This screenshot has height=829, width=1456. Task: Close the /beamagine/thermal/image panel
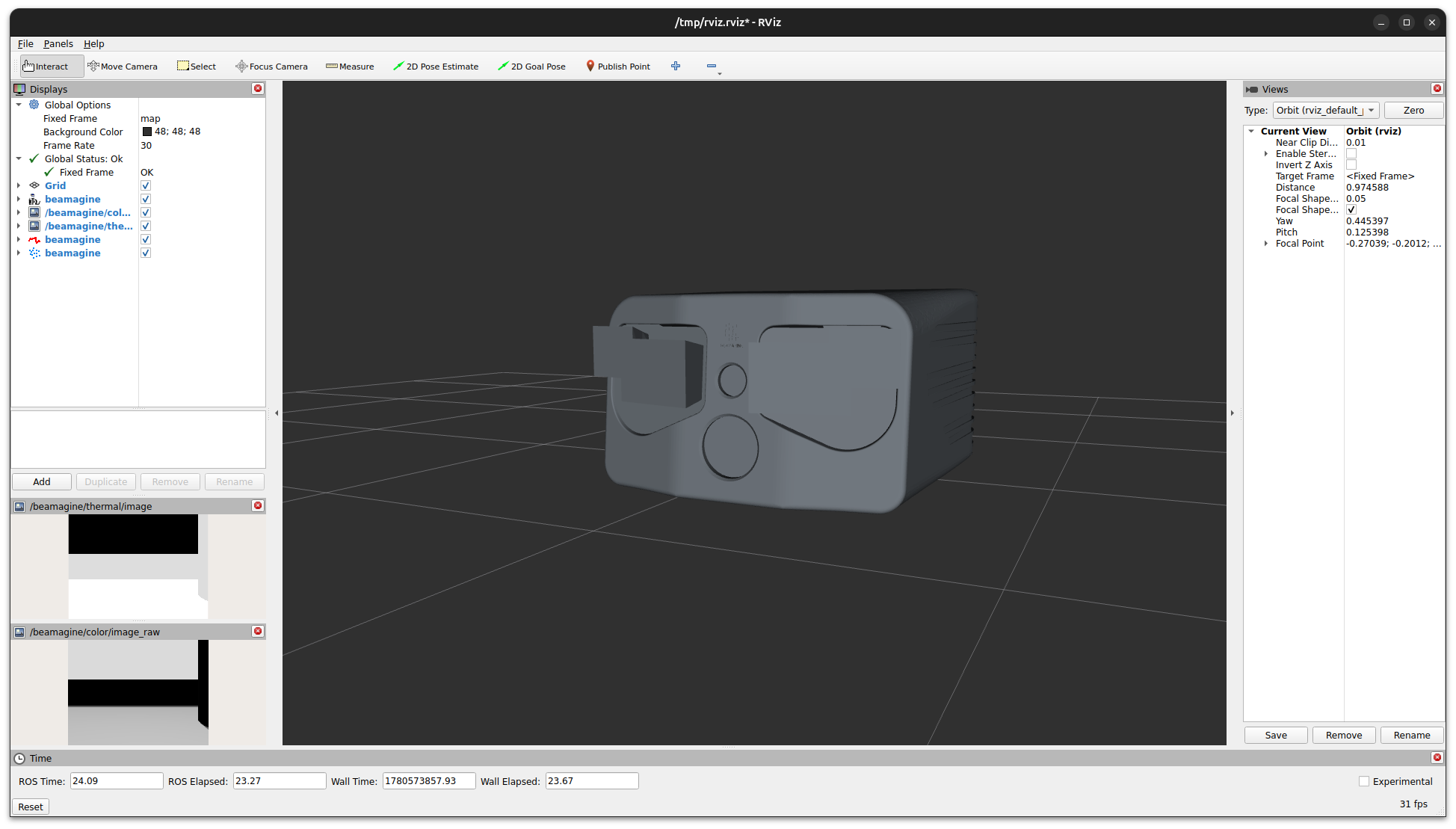tap(258, 506)
